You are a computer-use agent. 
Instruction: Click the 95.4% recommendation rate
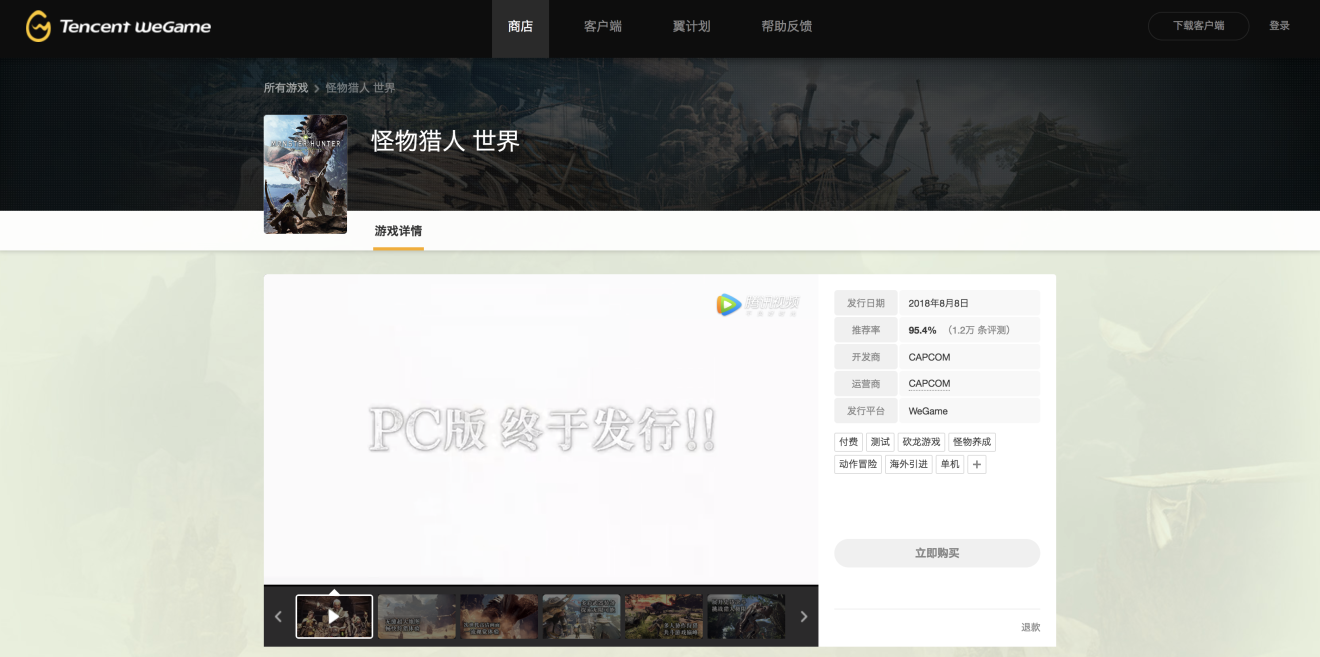click(x=922, y=330)
